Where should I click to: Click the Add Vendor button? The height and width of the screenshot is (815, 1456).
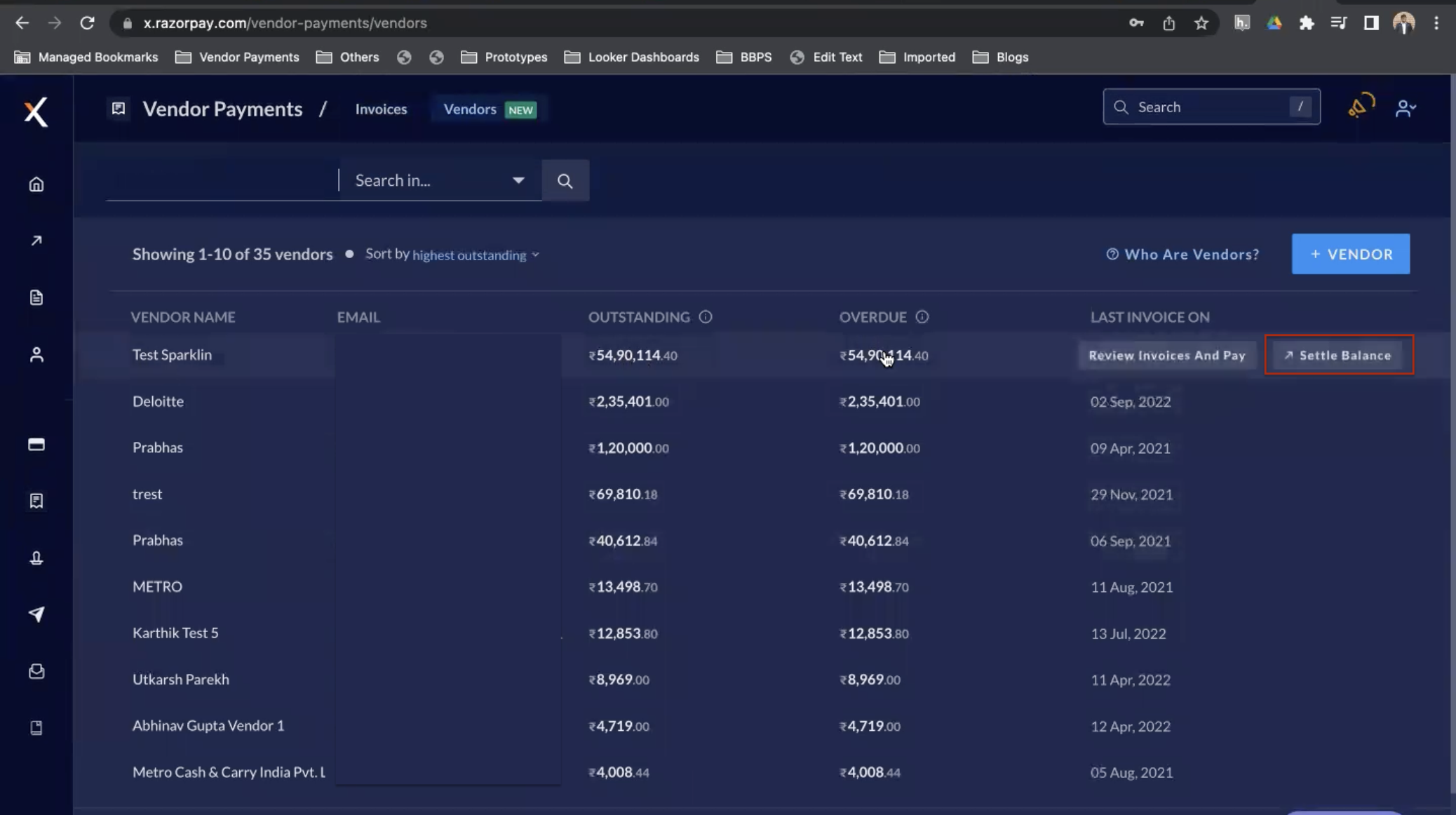coord(1351,254)
